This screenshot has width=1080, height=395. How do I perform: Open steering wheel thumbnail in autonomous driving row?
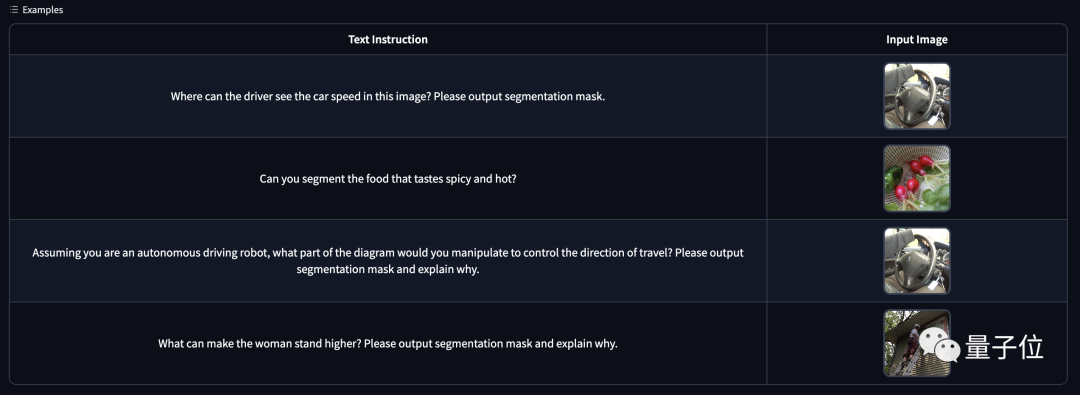click(917, 261)
